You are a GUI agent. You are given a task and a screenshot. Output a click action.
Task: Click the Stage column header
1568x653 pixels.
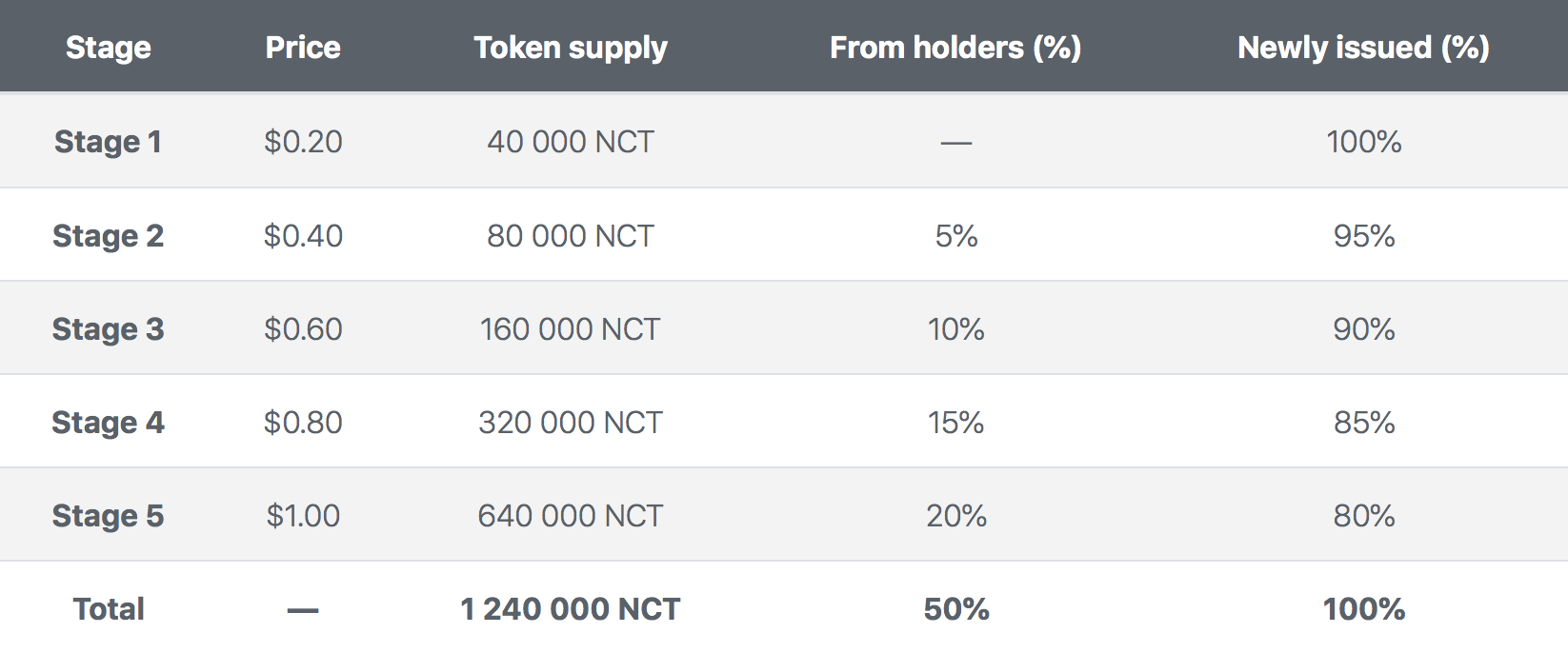click(108, 48)
